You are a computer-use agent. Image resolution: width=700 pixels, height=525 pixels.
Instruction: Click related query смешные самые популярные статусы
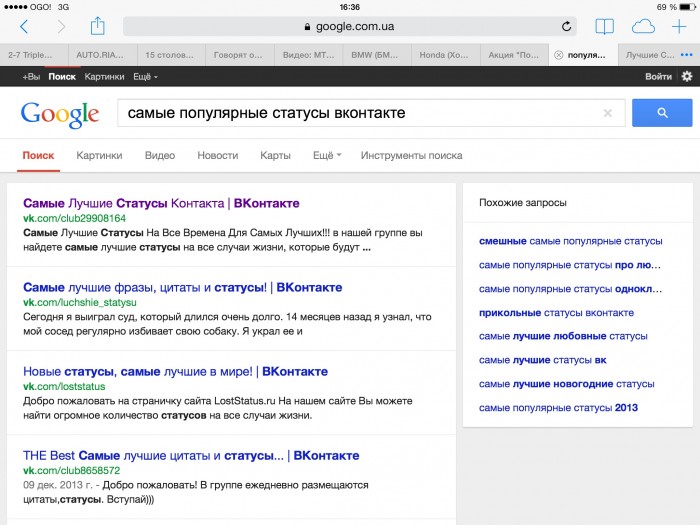[571, 241]
